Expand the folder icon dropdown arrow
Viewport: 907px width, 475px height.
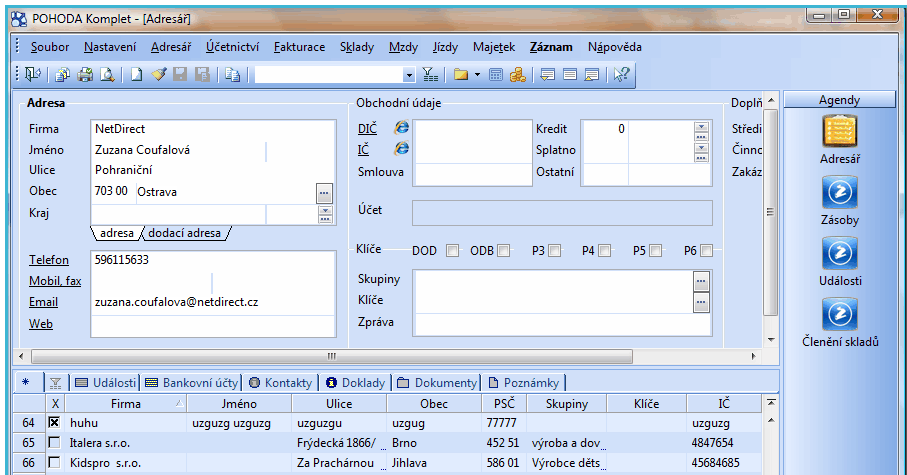click(x=477, y=75)
